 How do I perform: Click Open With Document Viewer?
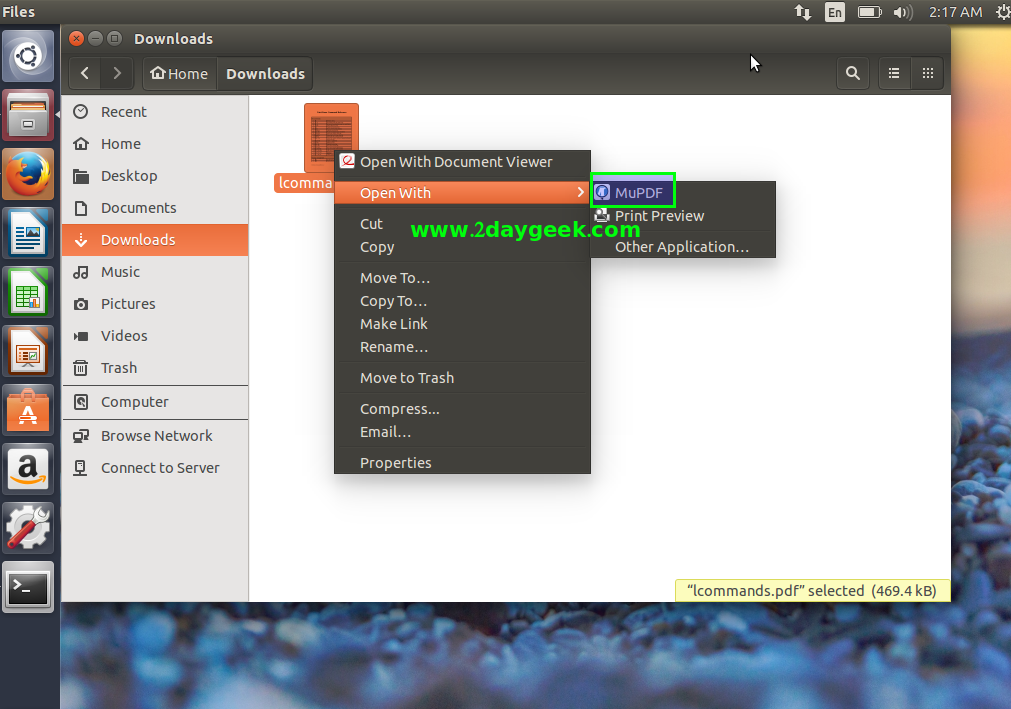[456, 162]
